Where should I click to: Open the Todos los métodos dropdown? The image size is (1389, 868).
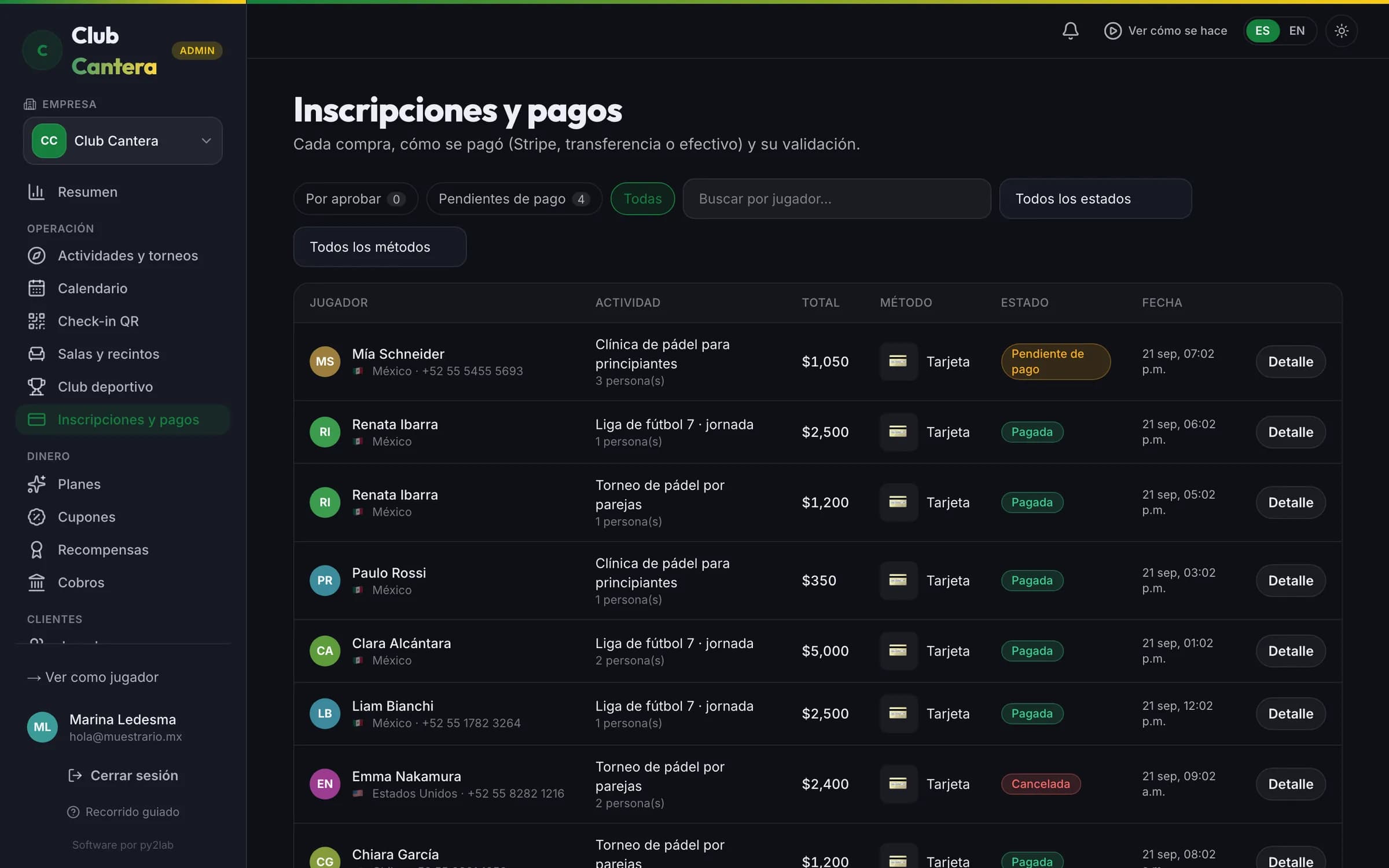click(x=380, y=247)
